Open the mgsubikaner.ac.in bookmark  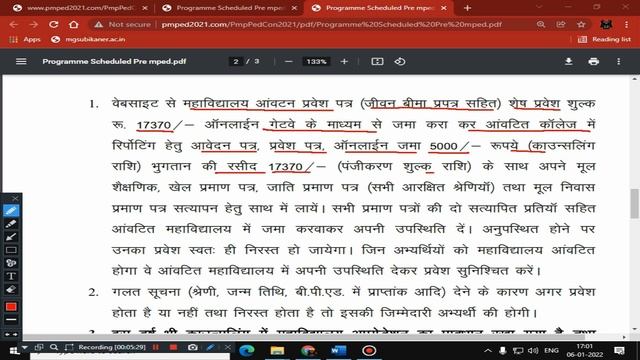click(89, 39)
